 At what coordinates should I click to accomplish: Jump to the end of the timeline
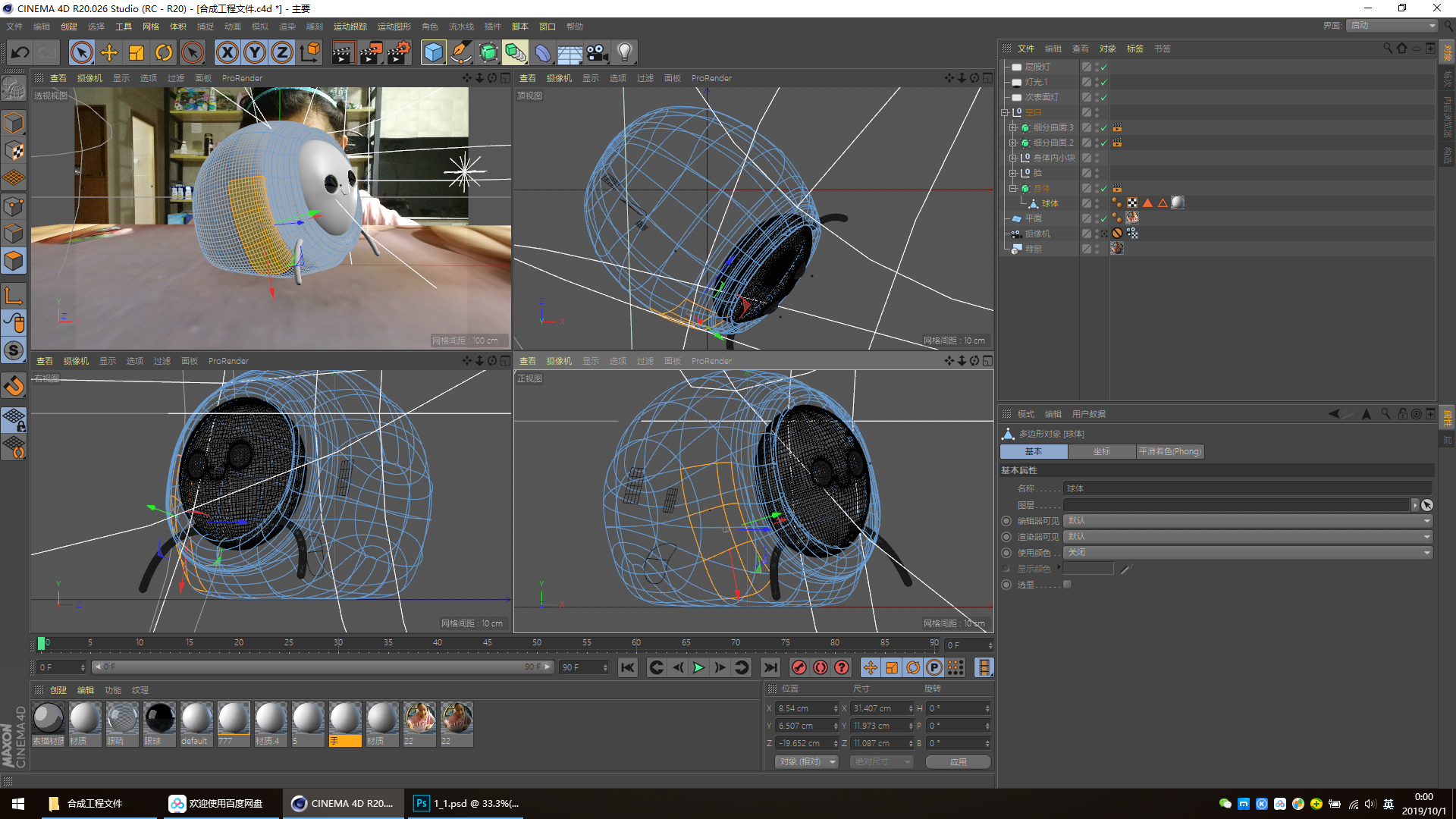770,667
